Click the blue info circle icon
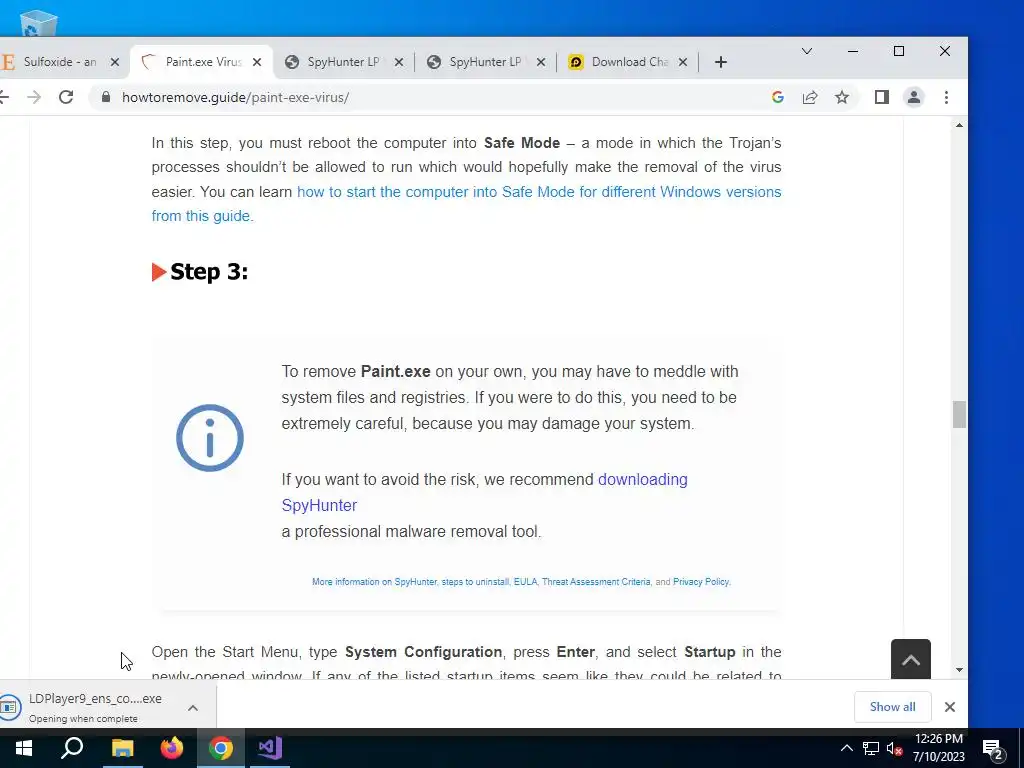This screenshot has height=768, width=1024. [x=210, y=438]
